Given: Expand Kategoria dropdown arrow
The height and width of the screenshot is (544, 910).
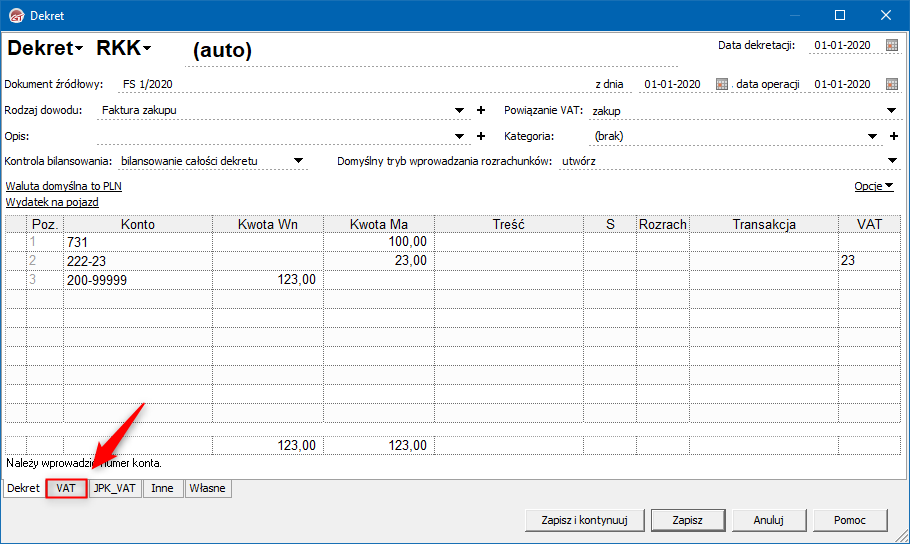Looking at the screenshot, I should (x=872, y=136).
